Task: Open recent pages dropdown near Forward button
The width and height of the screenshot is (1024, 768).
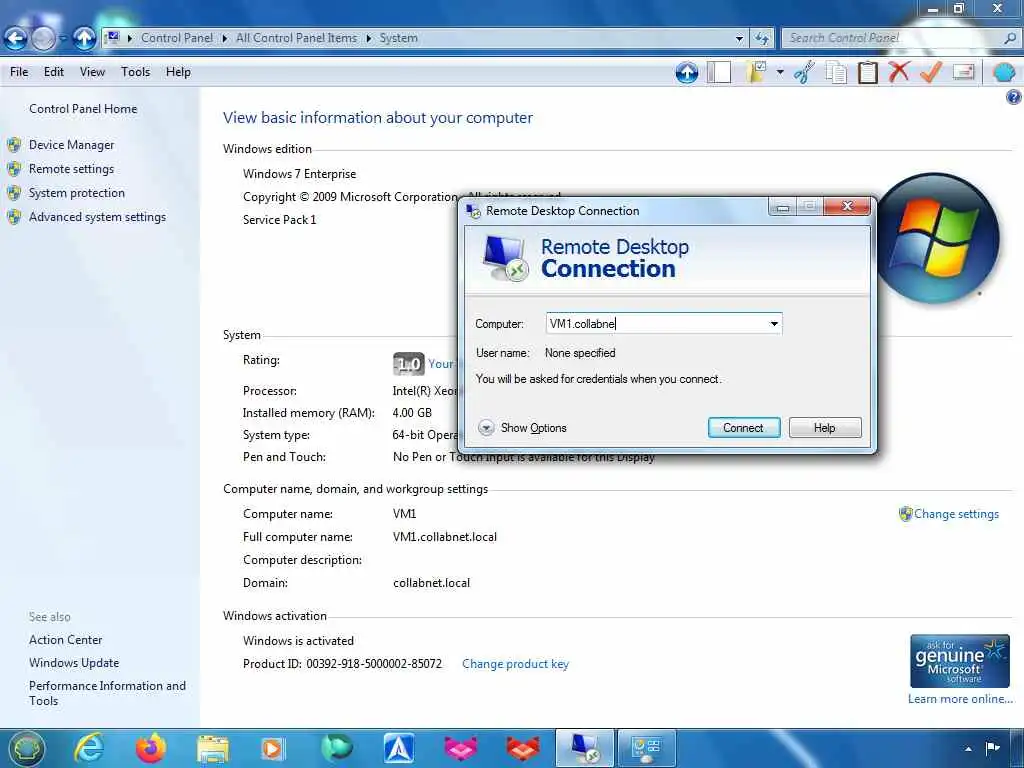Action: (x=63, y=39)
